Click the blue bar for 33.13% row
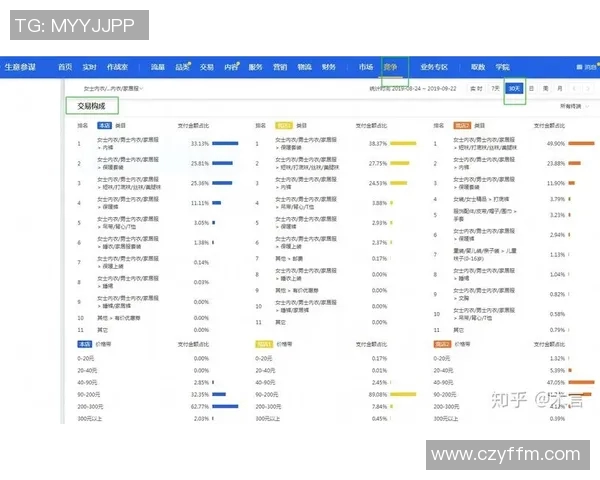The image size is (600, 480). tap(225, 143)
